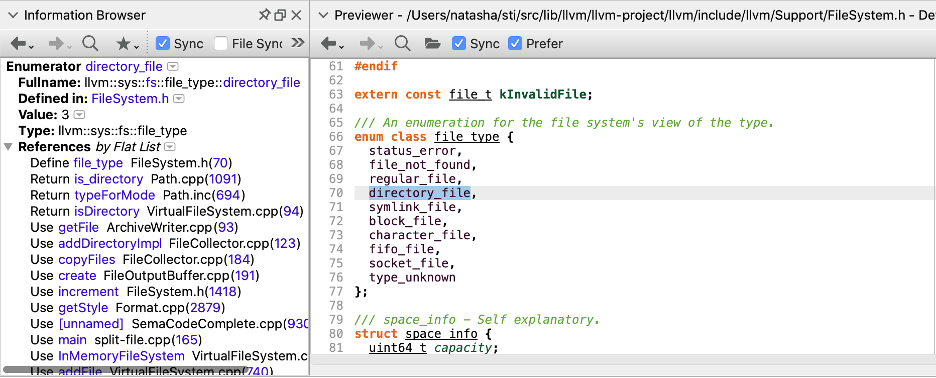The width and height of the screenshot is (936, 378).
Task: Click Type llvm::sys::fs::file_type row
Action: 102,131
